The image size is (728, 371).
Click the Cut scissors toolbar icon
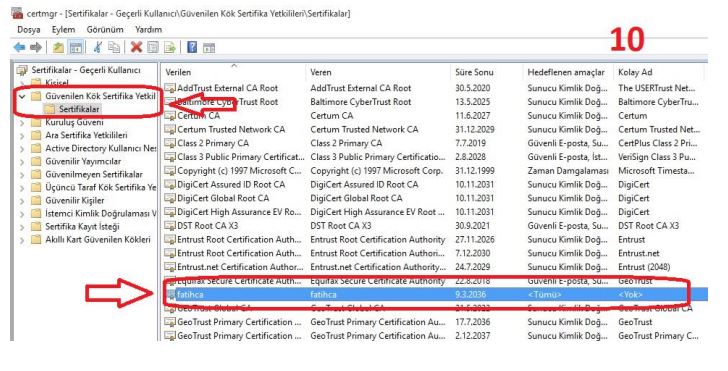pos(98,47)
